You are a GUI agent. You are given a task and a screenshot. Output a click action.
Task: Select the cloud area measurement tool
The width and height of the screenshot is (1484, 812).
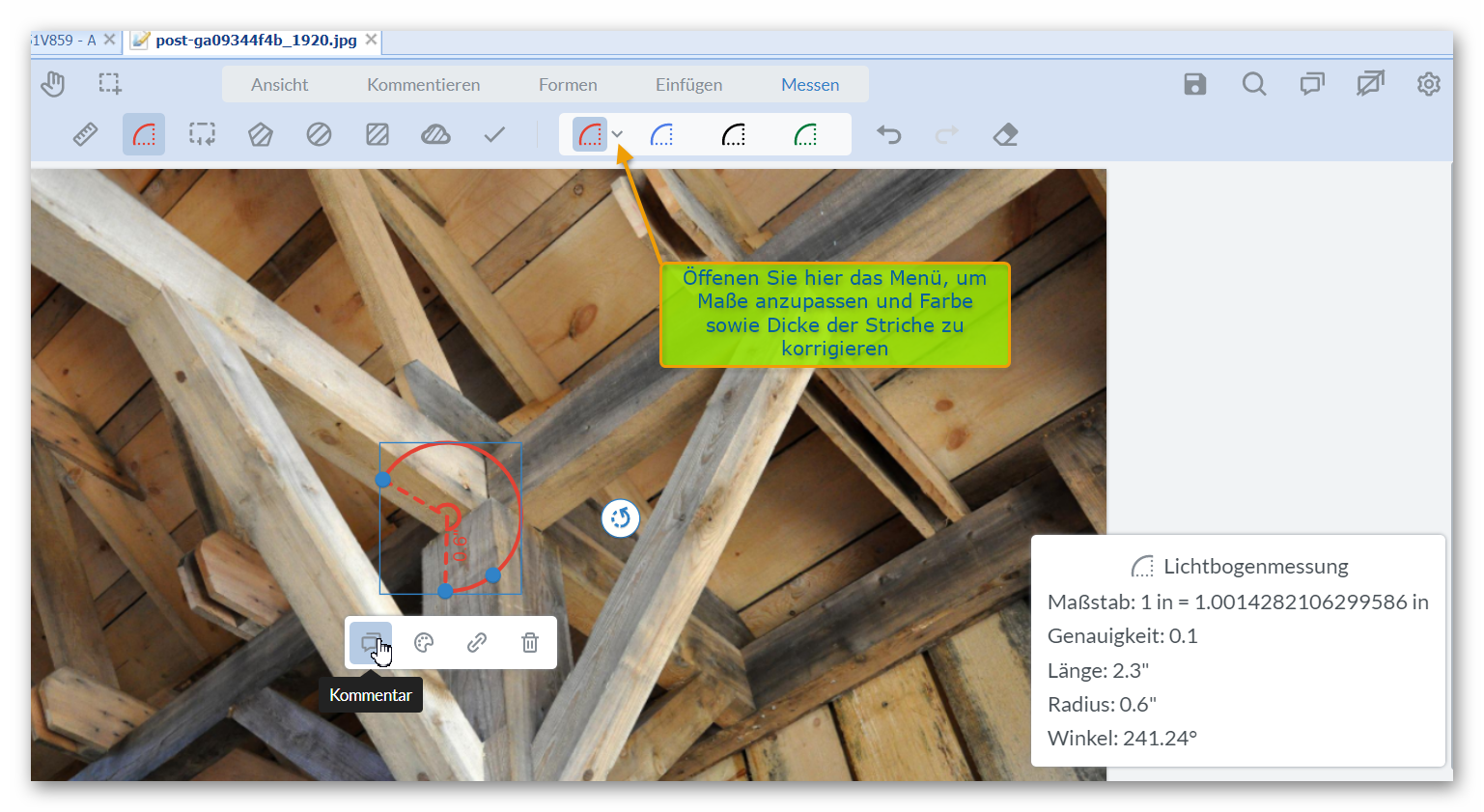(435, 135)
